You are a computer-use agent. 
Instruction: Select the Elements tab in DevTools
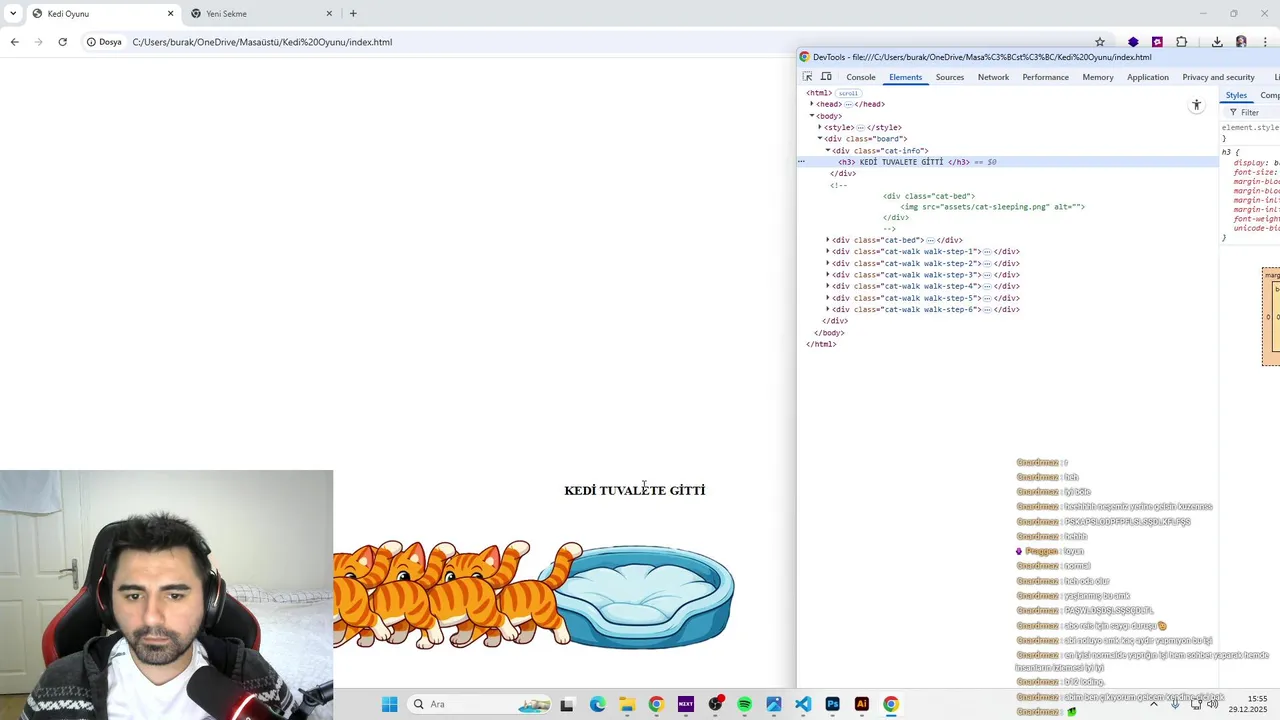(905, 77)
